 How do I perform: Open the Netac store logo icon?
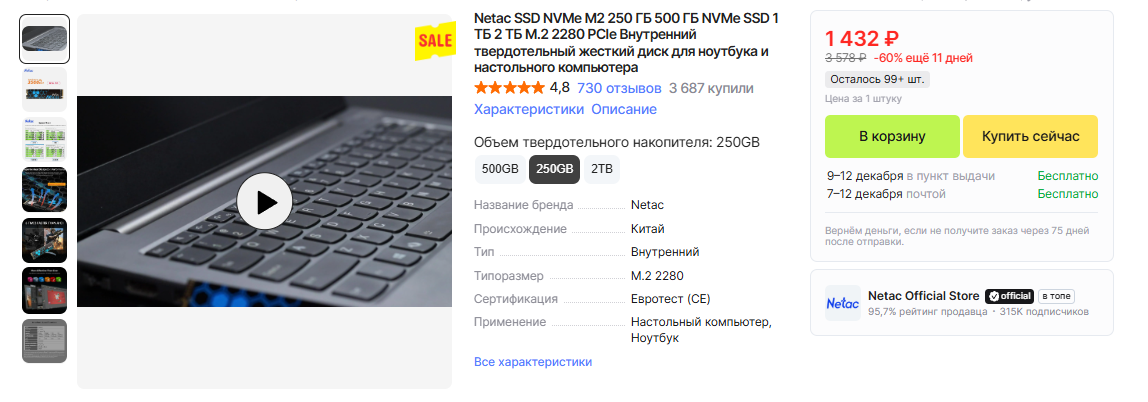click(x=843, y=303)
